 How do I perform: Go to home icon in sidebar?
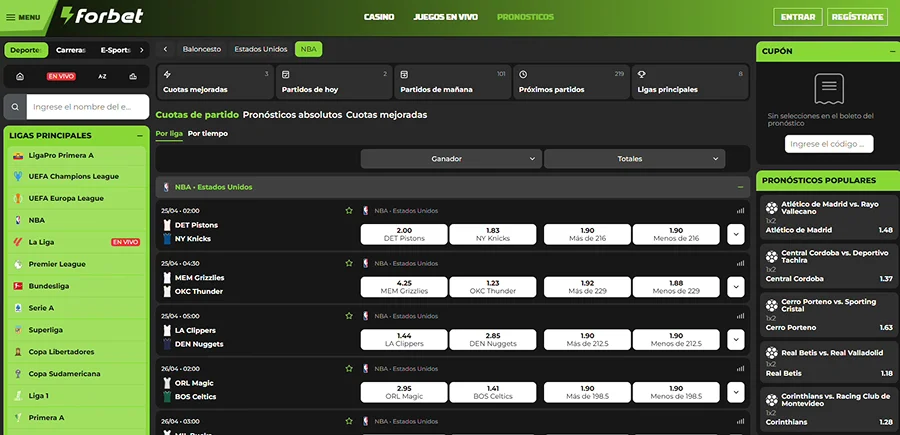(x=20, y=76)
